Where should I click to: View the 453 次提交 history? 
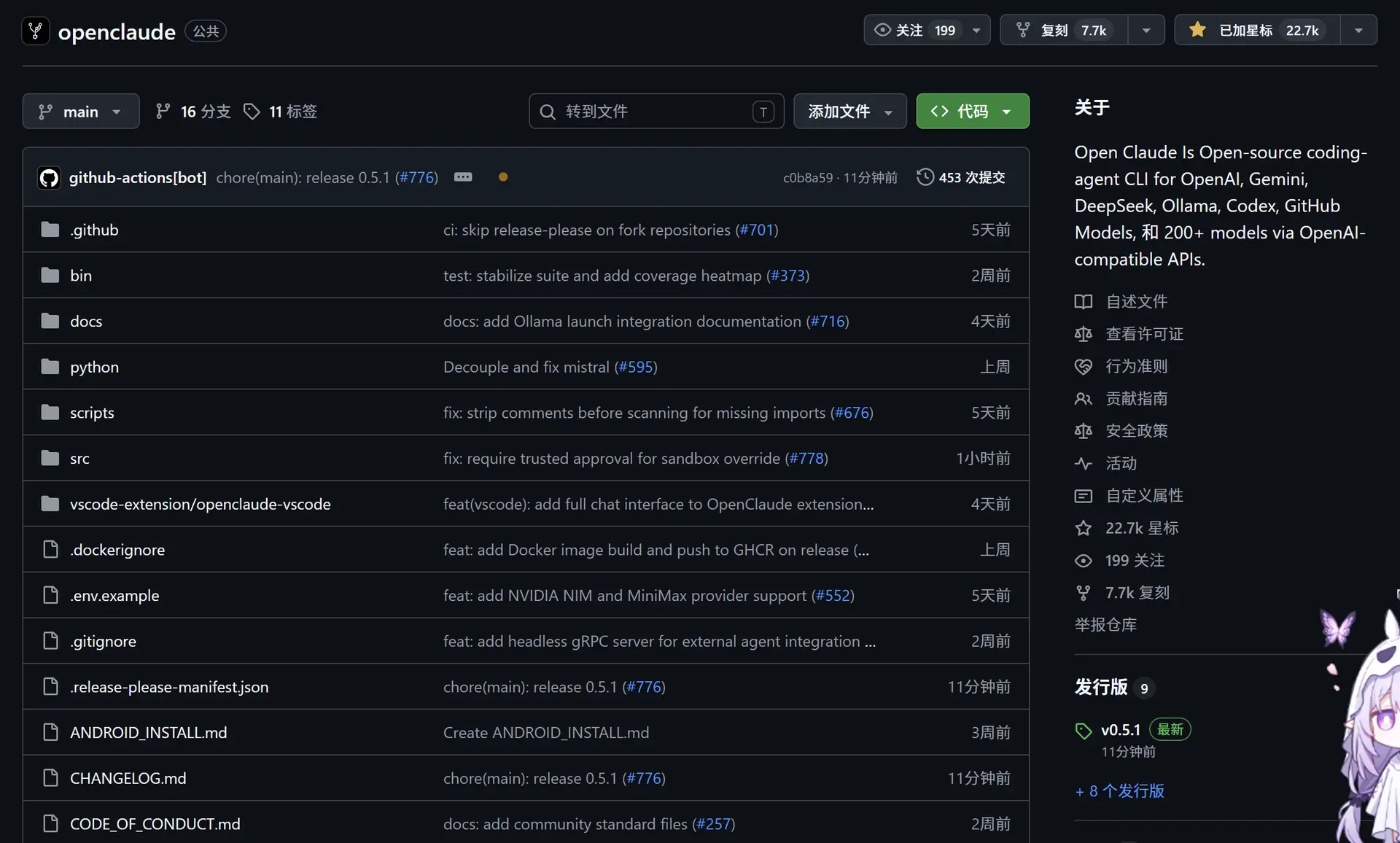coord(961,177)
